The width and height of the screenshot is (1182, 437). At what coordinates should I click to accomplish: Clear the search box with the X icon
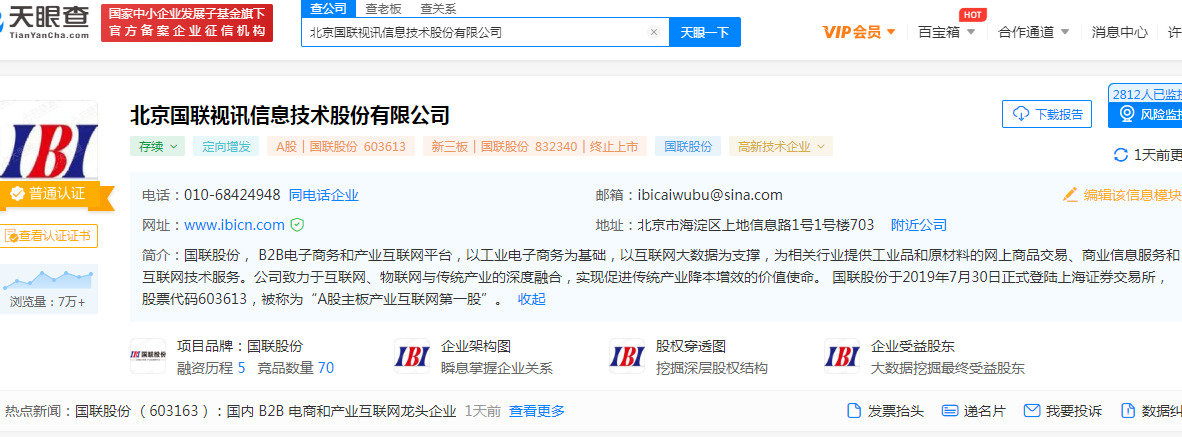tap(654, 32)
